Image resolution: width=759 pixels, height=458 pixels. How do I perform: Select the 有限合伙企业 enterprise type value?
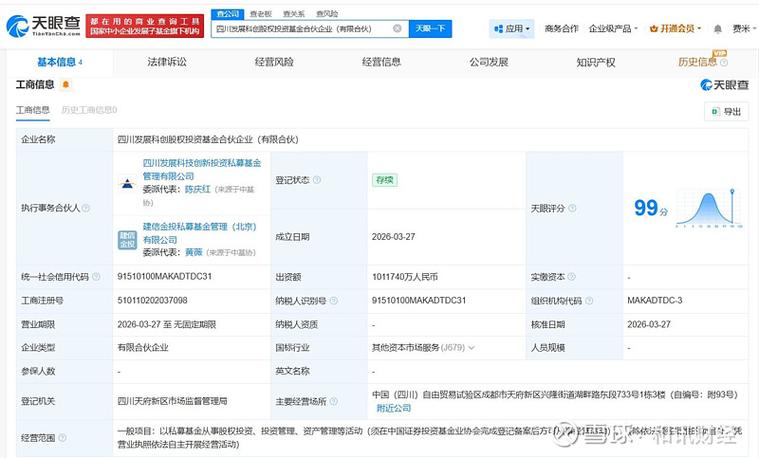click(x=143, y=348)
